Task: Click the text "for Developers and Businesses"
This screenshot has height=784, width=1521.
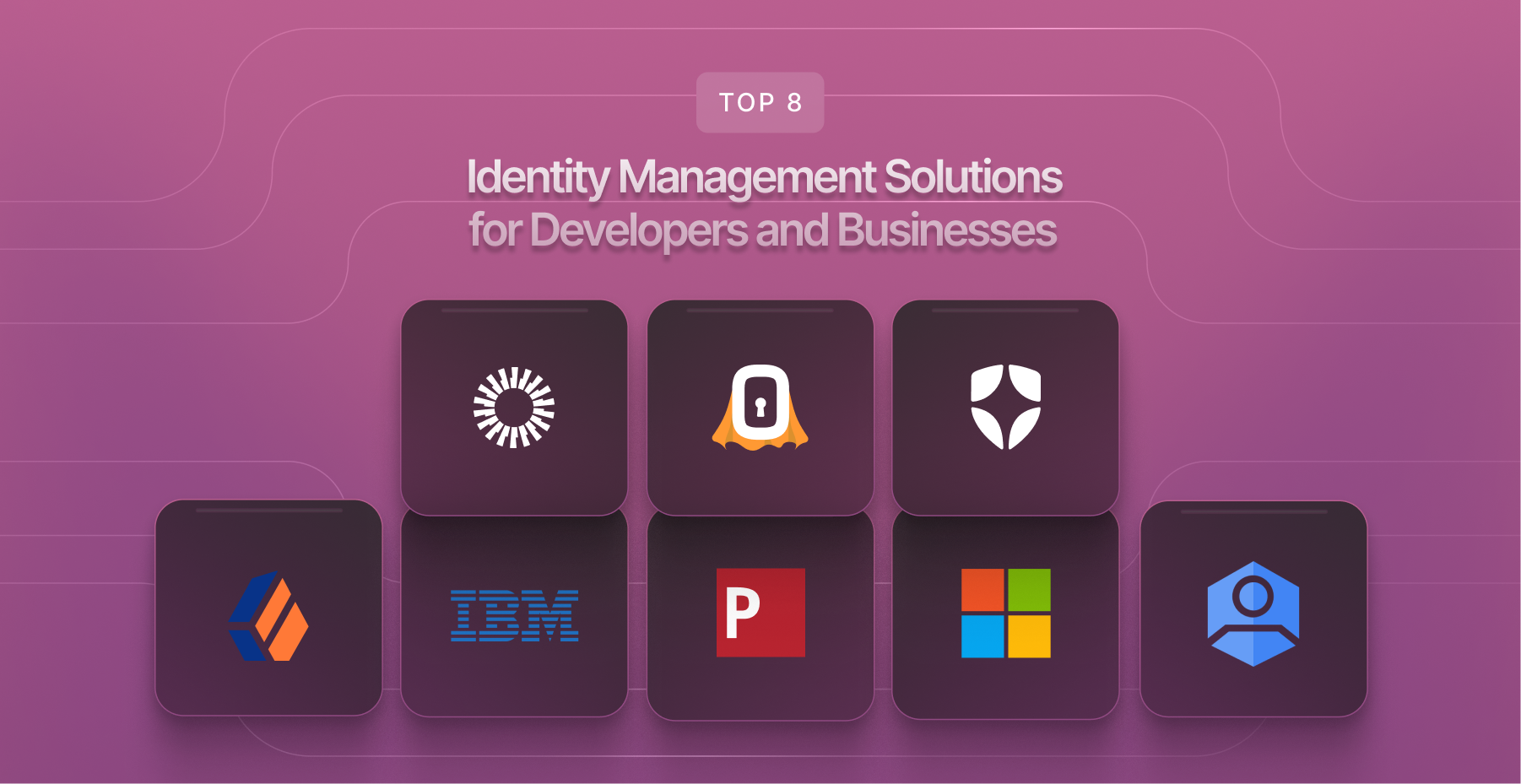Action: (x=763, y=230)
